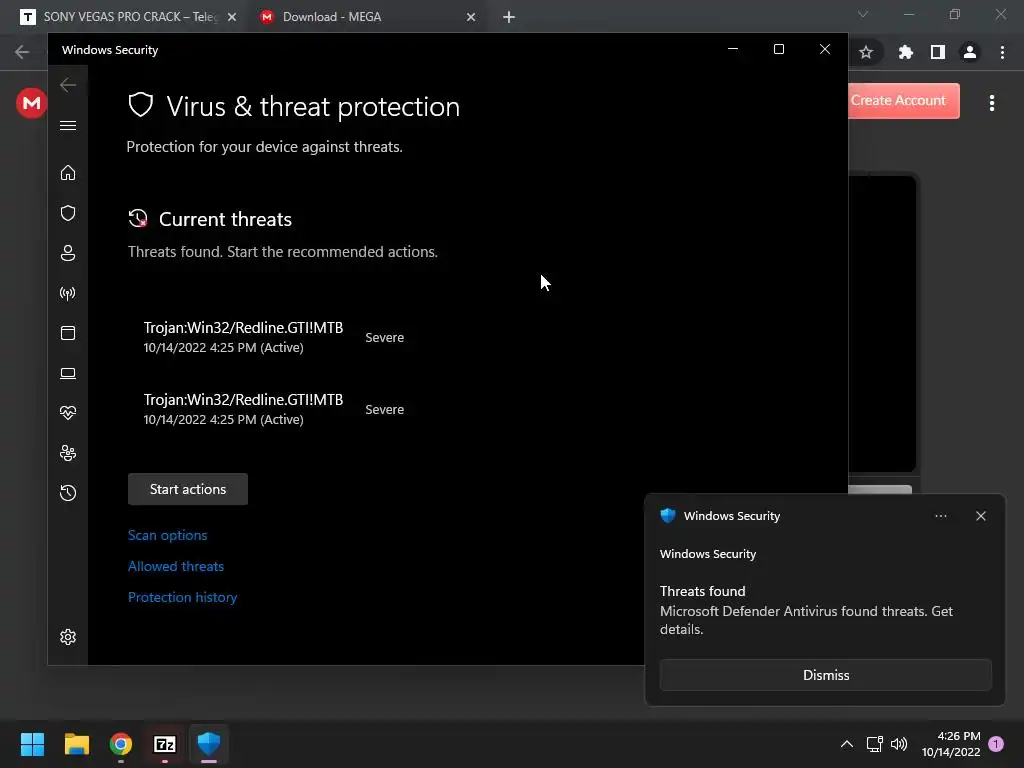Open MEGA page three-dot menu
This screenshot has height=768, width=1024.
992,103
